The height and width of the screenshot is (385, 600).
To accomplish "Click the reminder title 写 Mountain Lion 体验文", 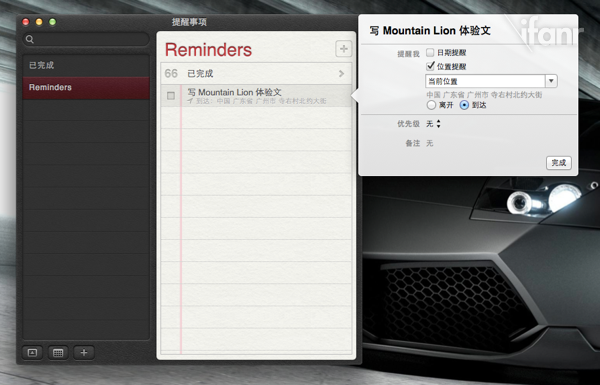I will click(234, 92).
